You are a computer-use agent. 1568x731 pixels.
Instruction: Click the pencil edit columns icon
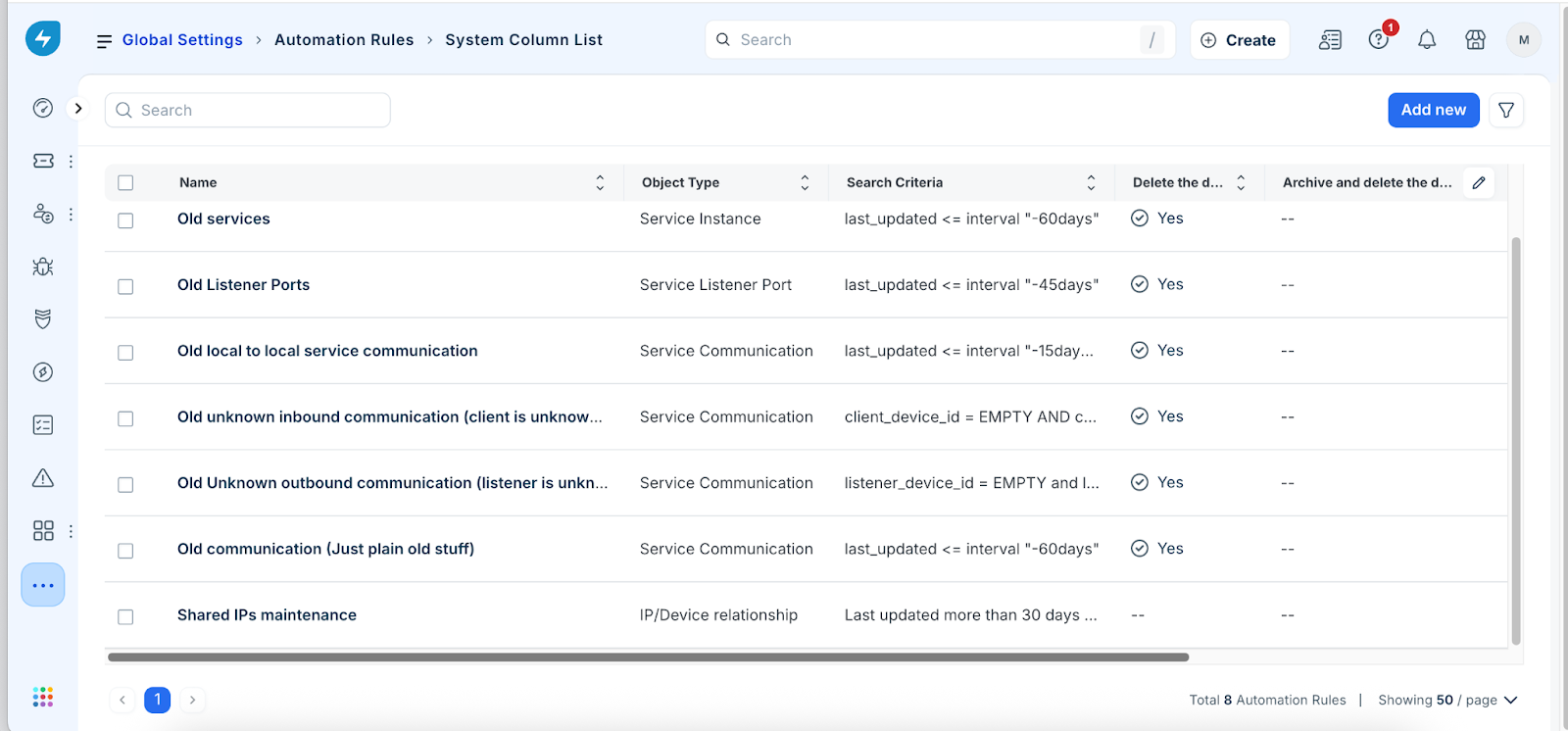pos(1479,182)
